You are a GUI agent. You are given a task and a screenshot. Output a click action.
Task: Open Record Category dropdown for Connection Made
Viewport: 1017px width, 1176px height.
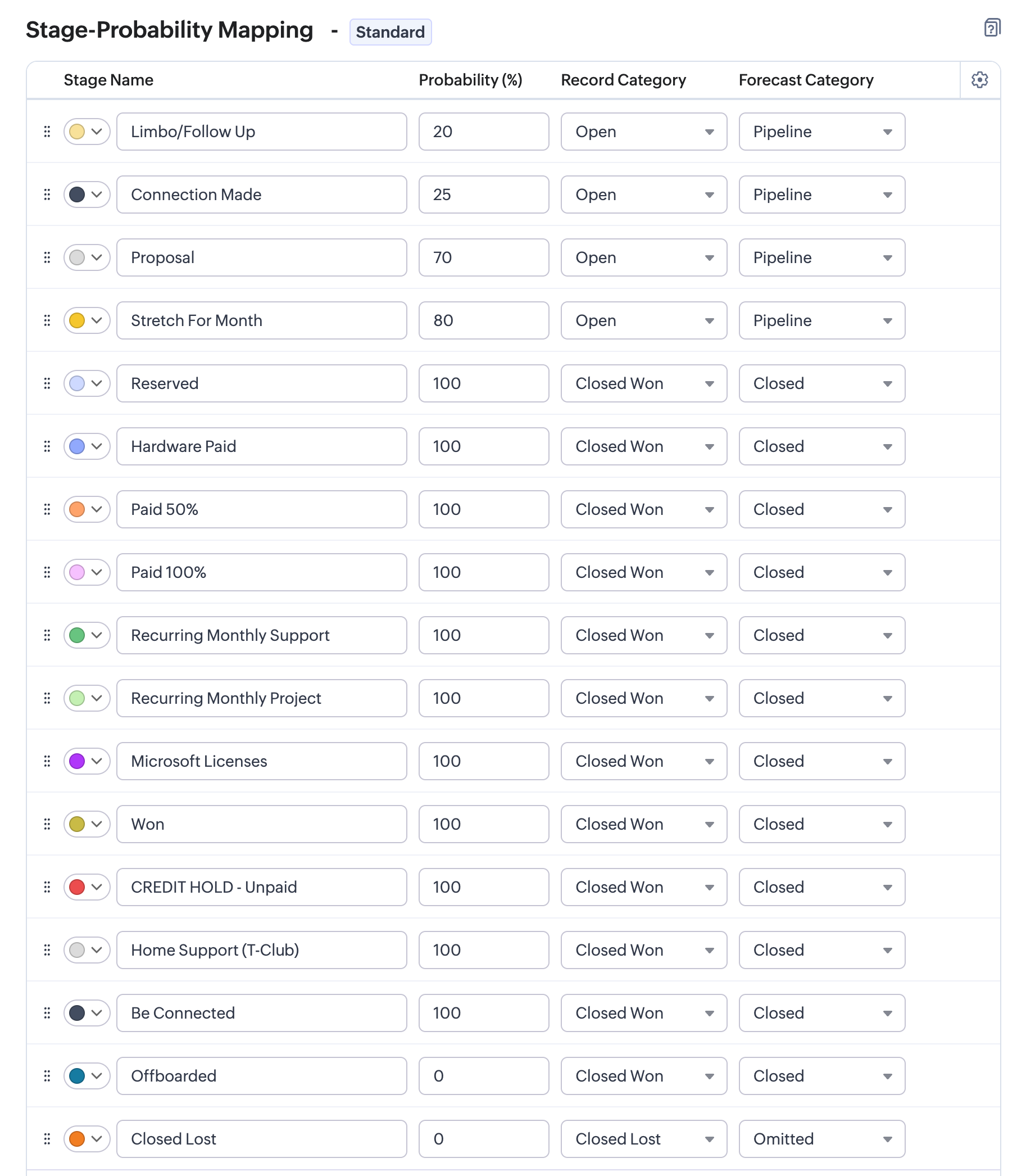pyautogui.click(x=643, y=195)
